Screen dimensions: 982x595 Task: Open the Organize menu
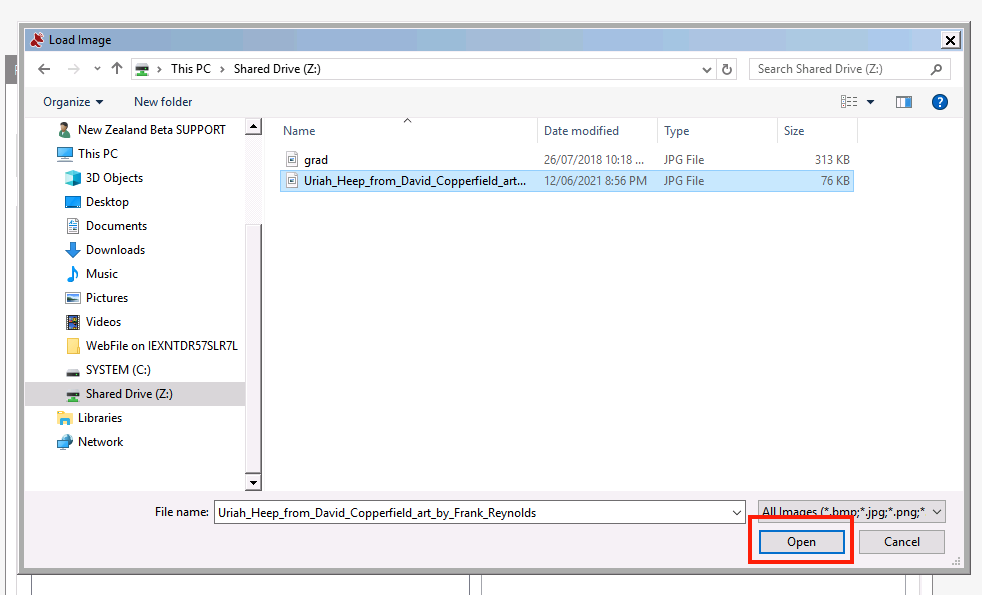(73, 102)
